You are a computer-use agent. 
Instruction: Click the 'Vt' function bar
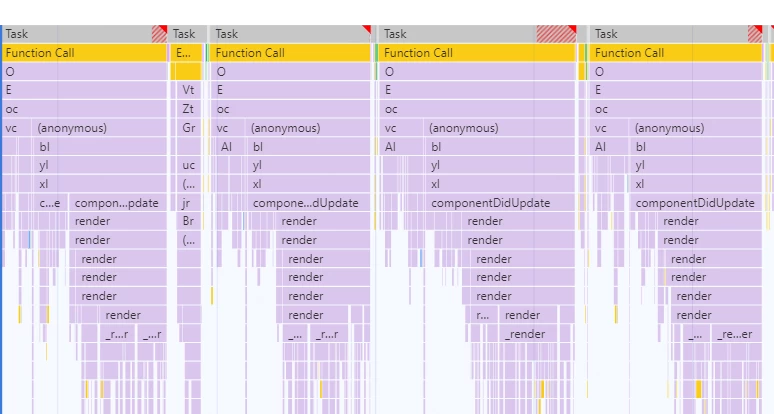click(x=188, y=90)
